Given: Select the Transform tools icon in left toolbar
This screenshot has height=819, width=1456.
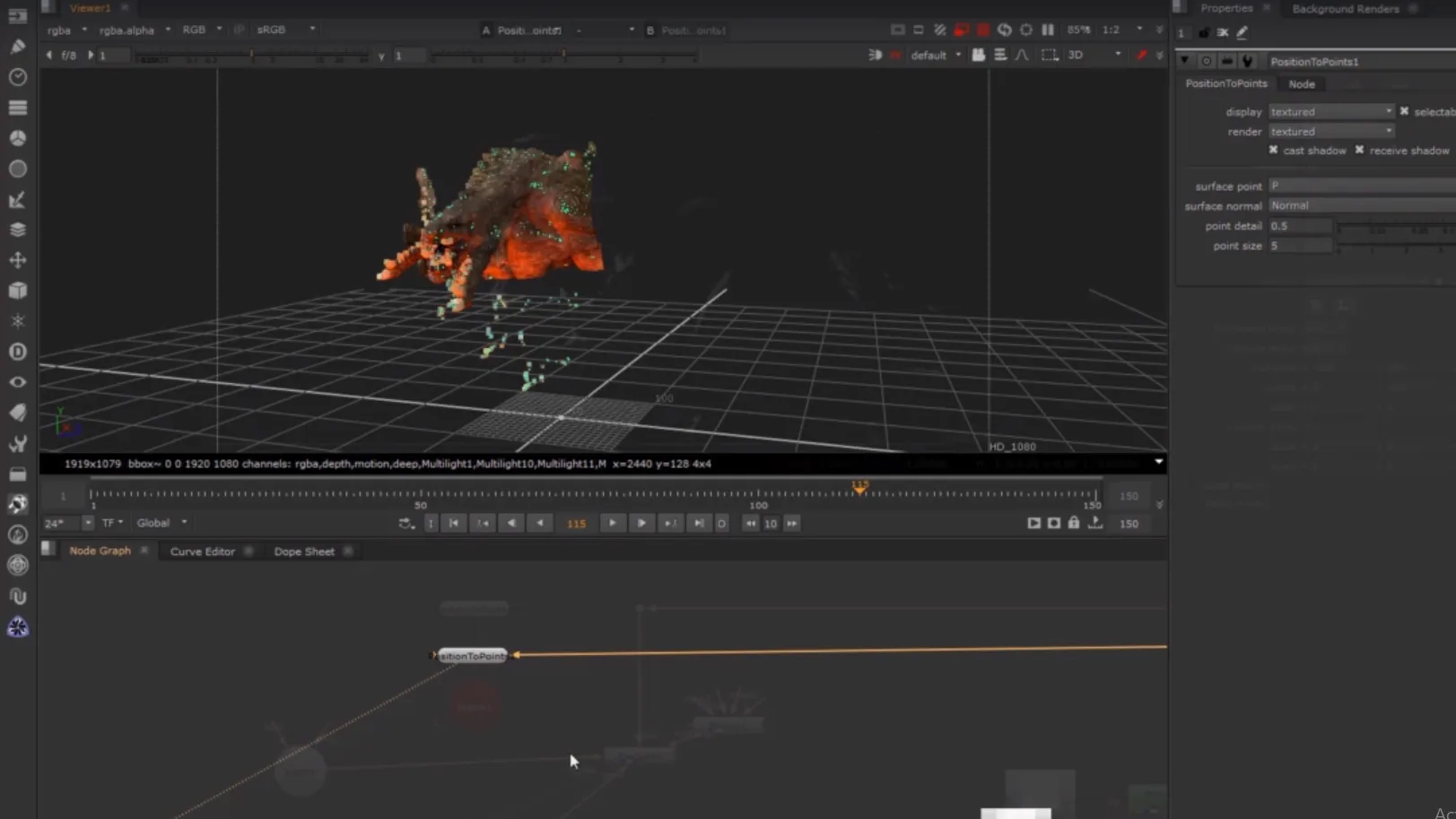Looking at the screenshot, I should coord(17,259).
